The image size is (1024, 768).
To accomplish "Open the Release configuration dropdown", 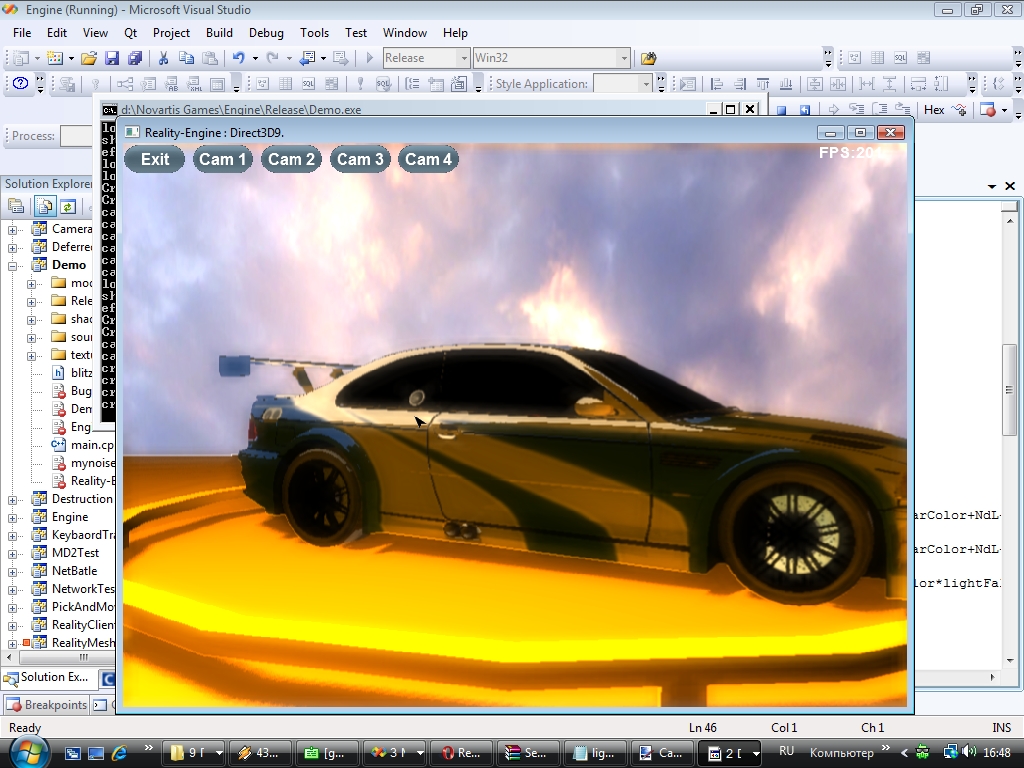I will point(463,58).
